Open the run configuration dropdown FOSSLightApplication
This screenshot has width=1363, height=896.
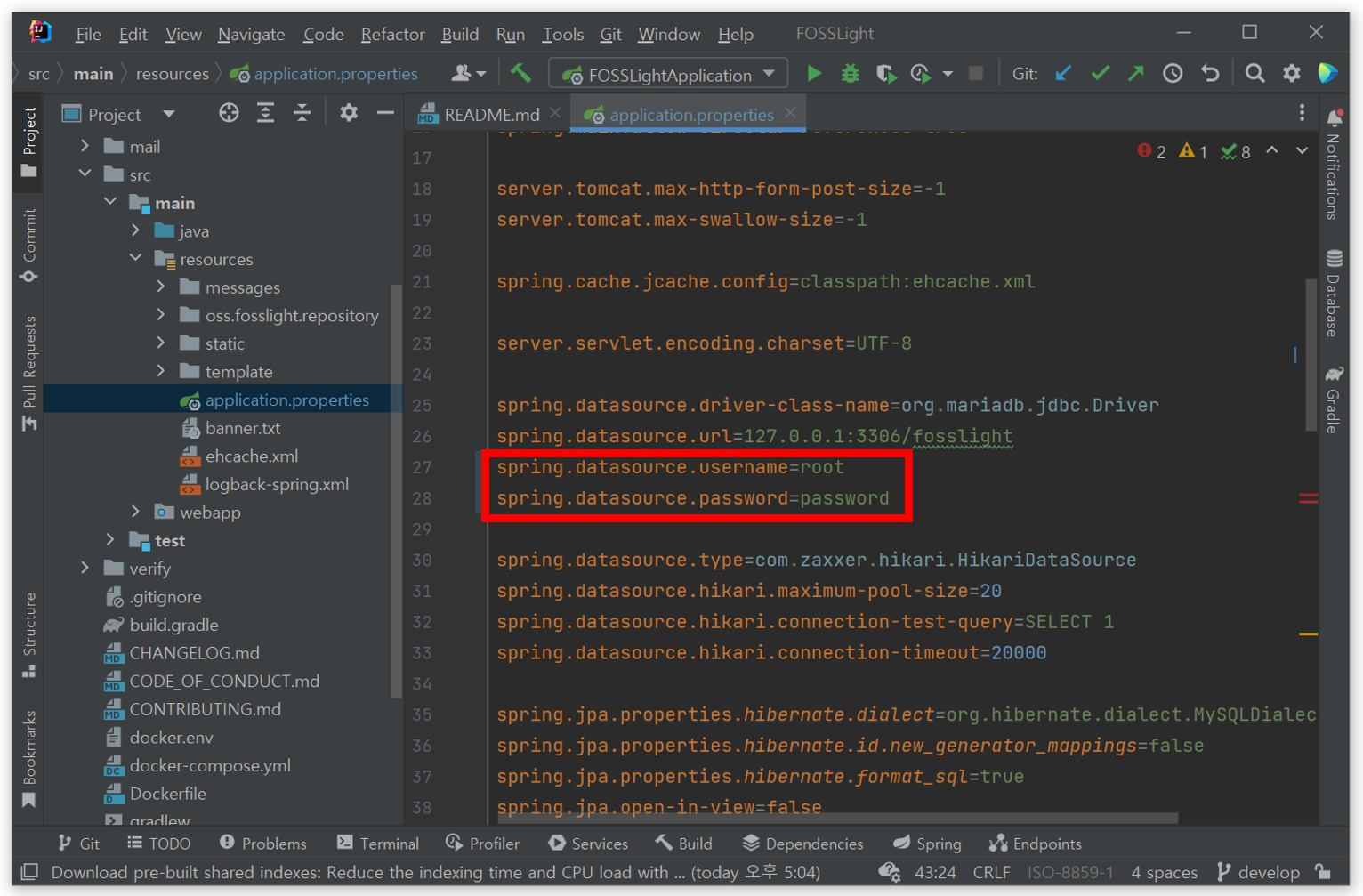tap(668, 74)
